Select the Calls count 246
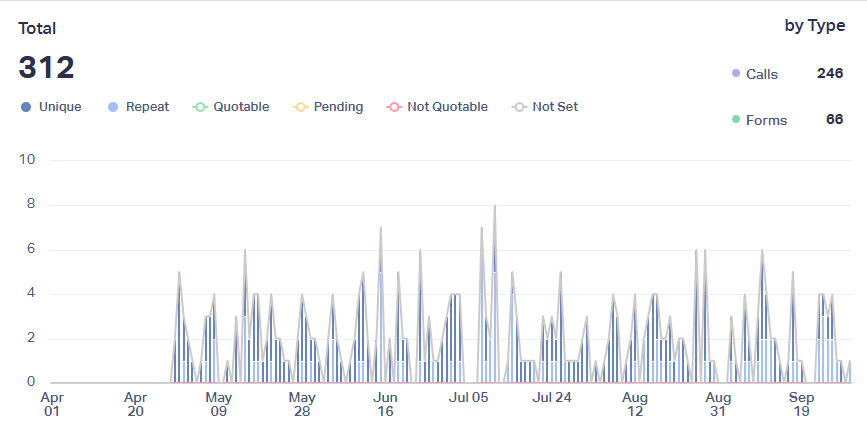 click(829, 73)
